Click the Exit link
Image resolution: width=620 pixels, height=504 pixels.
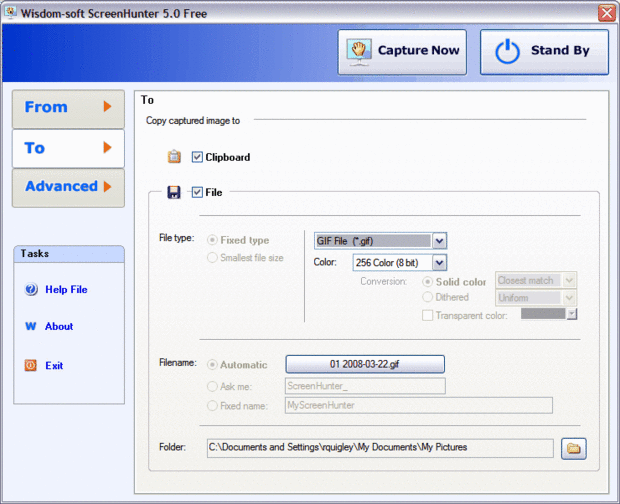(54, 365)
